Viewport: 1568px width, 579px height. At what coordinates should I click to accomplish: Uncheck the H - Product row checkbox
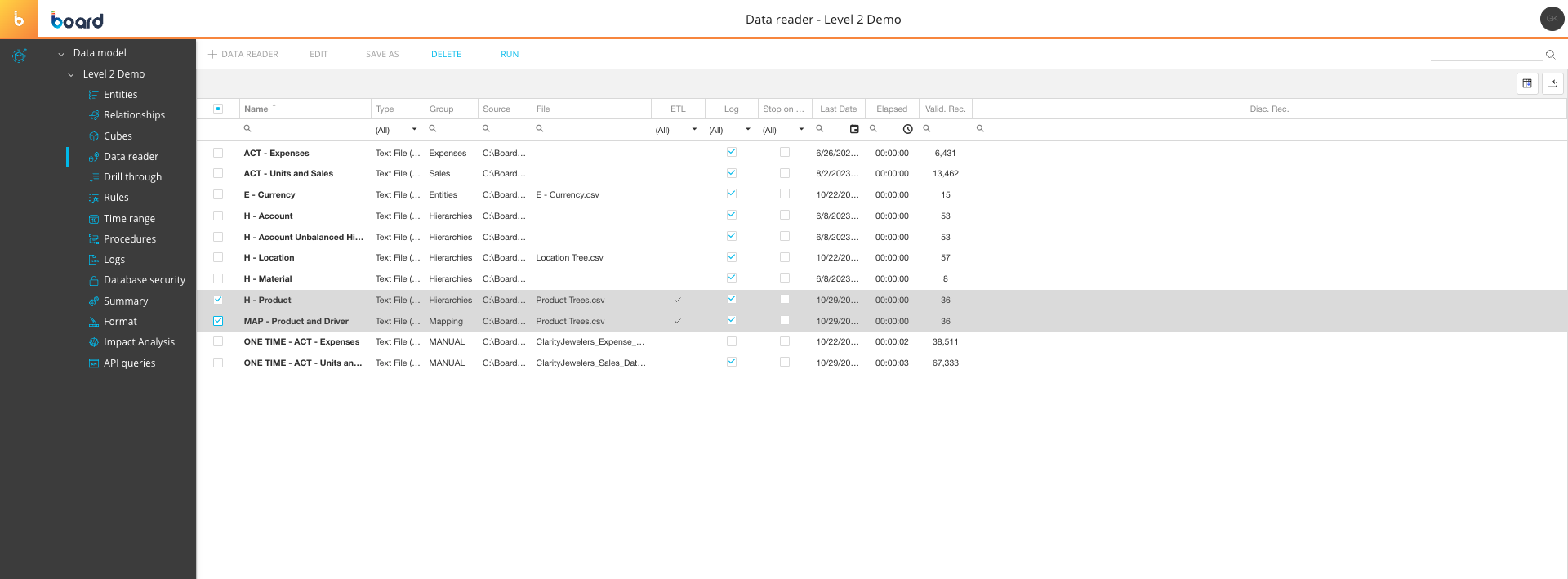[x=218, y=300]
